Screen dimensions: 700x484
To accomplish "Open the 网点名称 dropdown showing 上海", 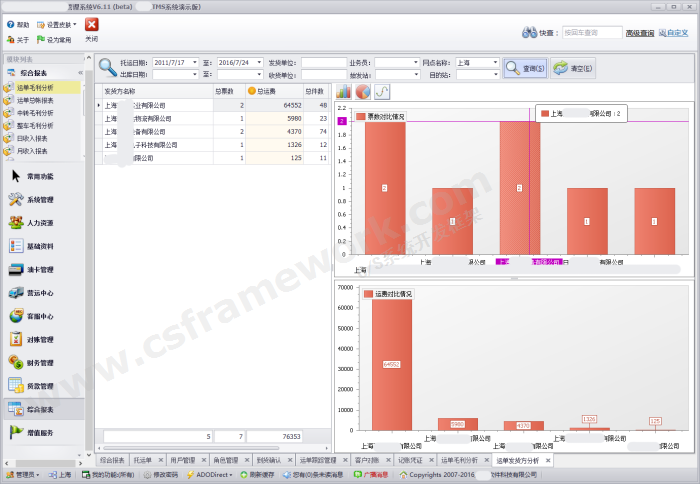I will (x=494, y=62).
